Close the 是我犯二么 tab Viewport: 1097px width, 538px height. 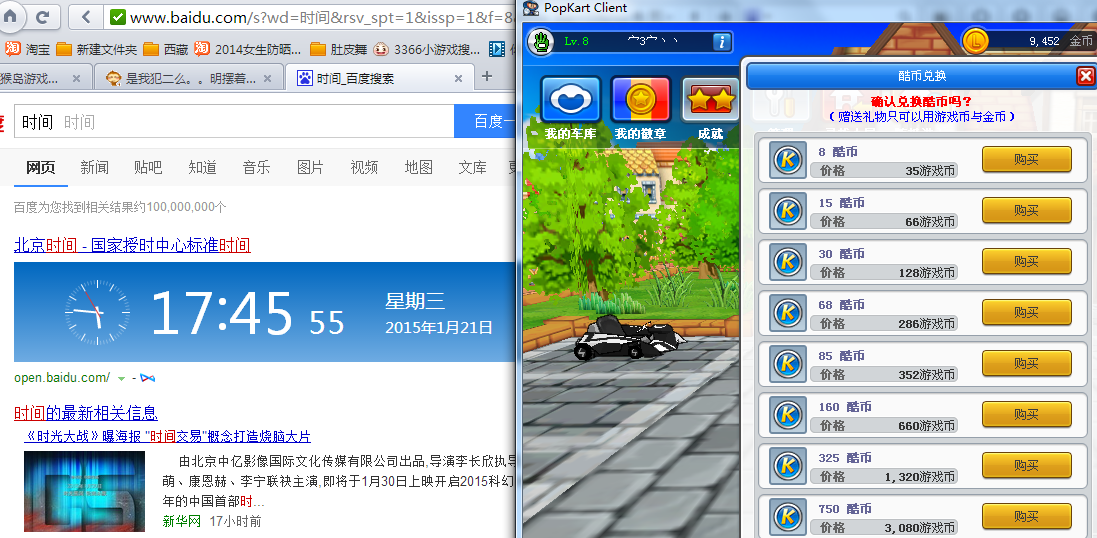point(268,78)
